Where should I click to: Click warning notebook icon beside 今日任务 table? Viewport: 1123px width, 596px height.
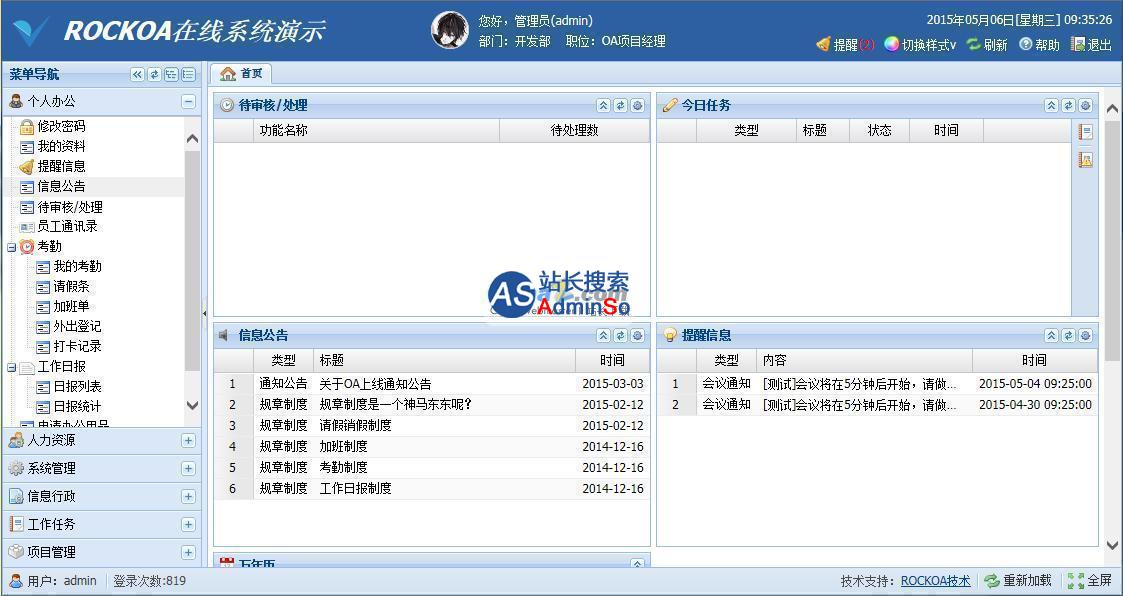(1086, 160)
